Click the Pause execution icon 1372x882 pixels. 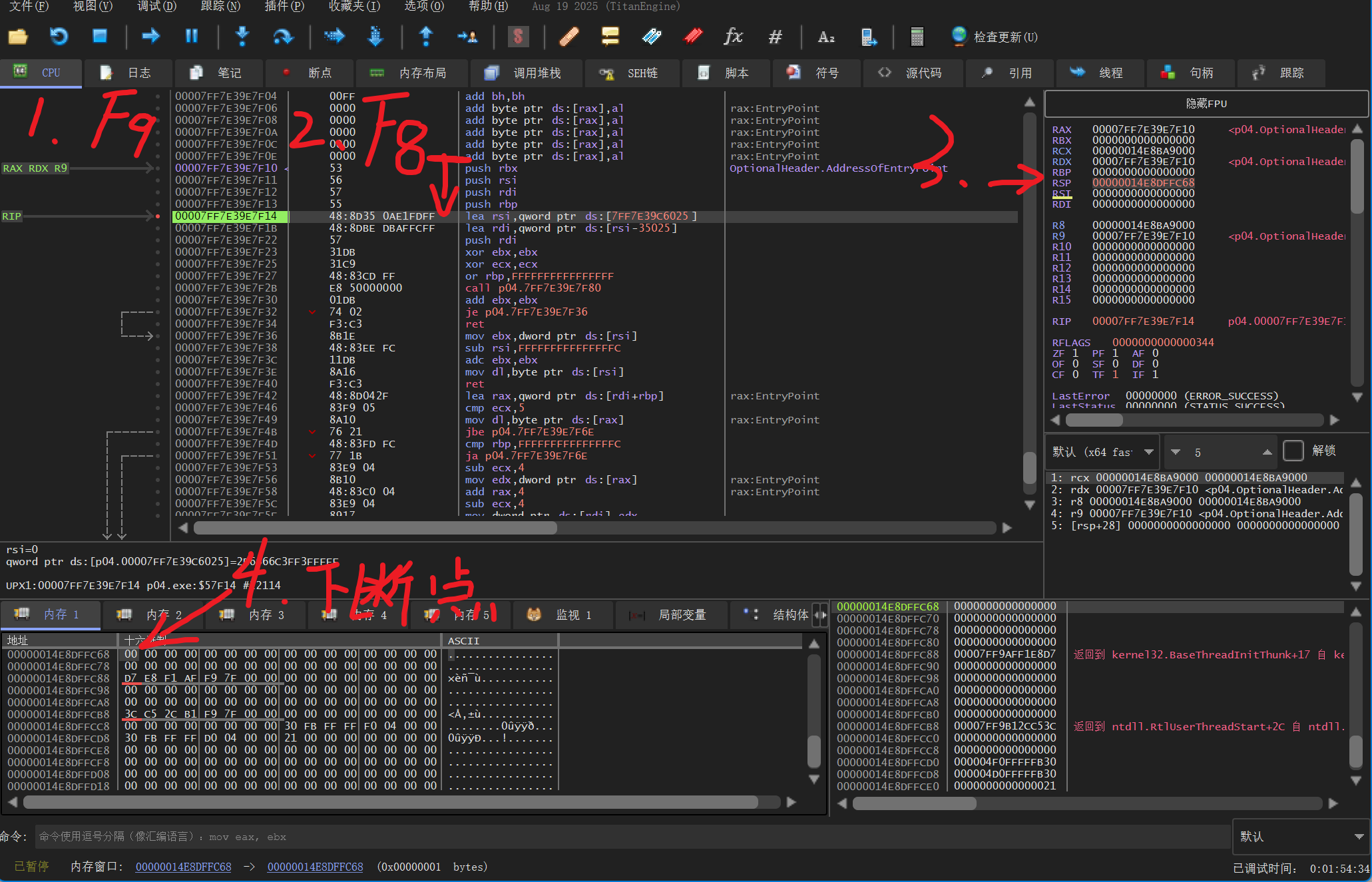pos(191,37)
